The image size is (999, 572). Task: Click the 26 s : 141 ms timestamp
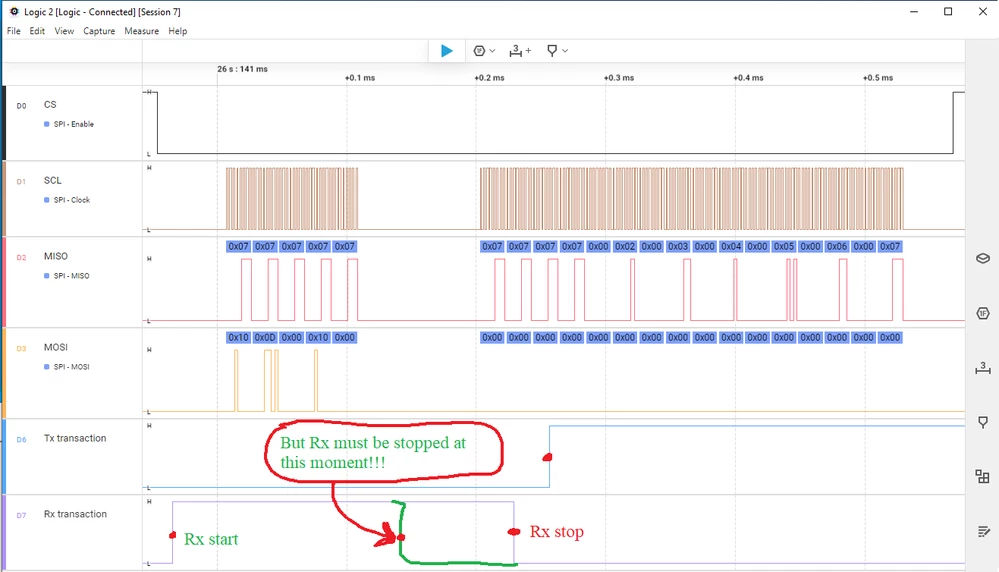click(242, 69)
